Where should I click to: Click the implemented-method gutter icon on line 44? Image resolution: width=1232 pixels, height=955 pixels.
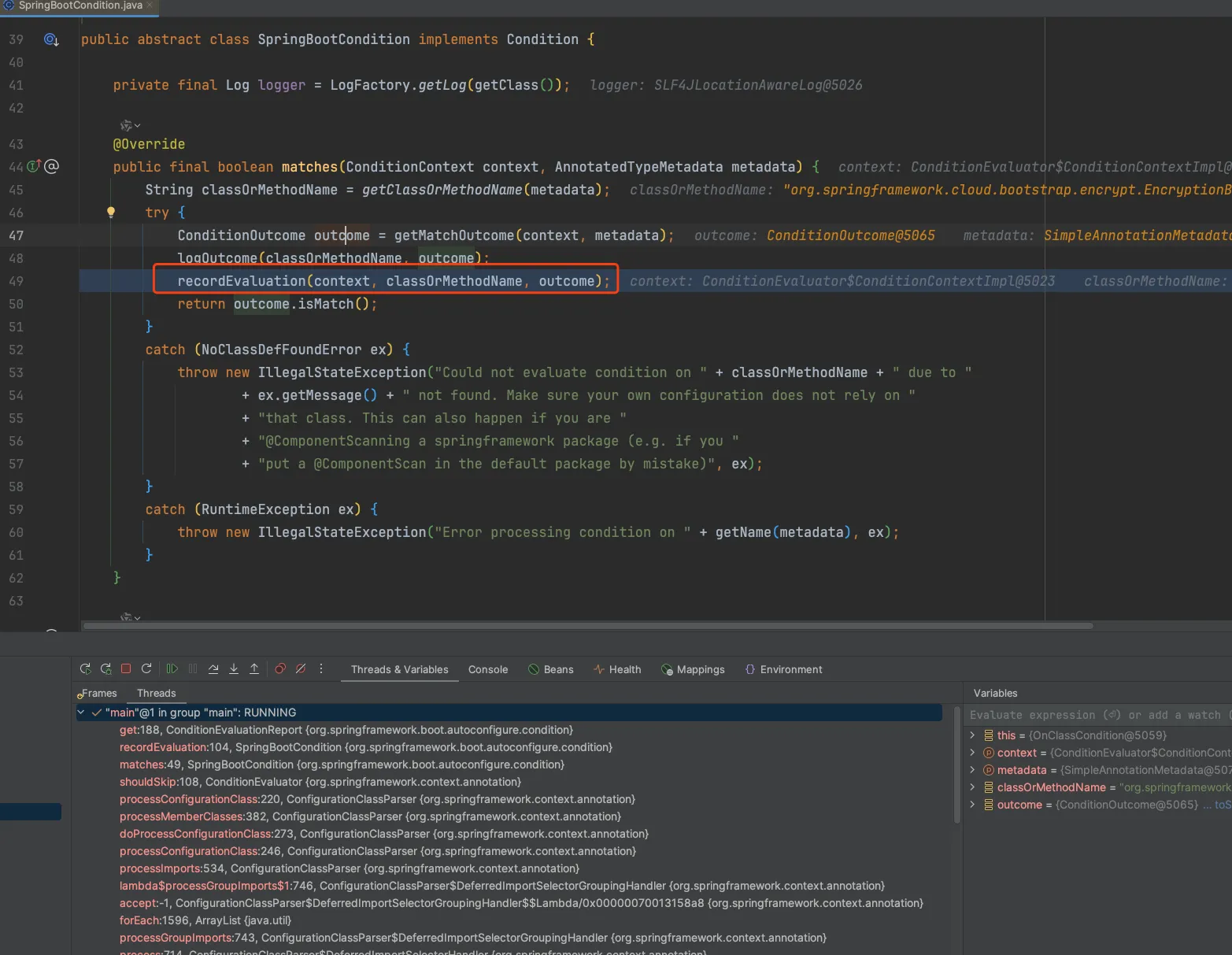[34, 166]
